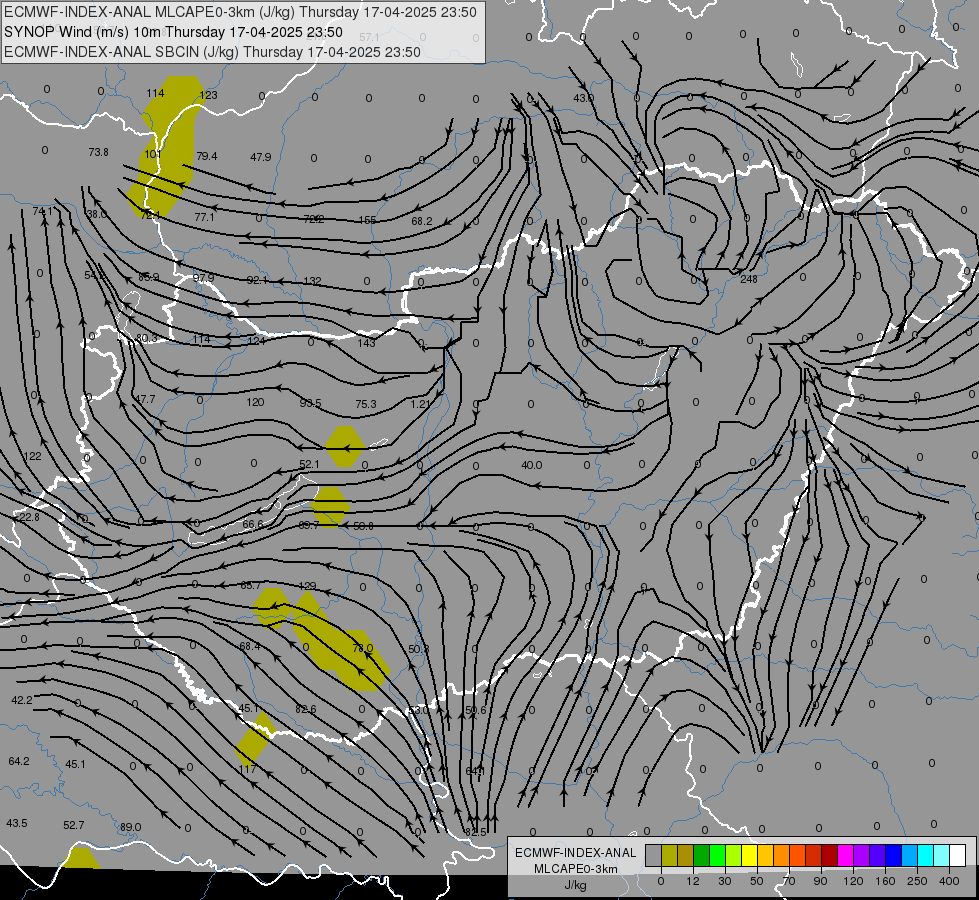The image size is (979, 900).
Task: Click the map value 123
Action: 208,95
